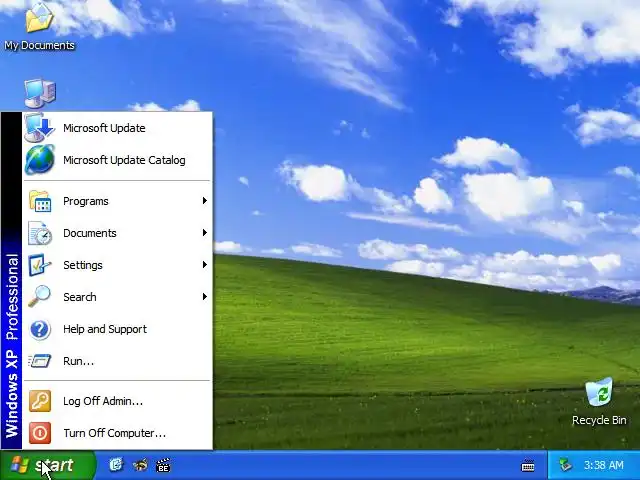Click the Start button
This screenshot has width=640, height=480.
[x=48, y=465]
